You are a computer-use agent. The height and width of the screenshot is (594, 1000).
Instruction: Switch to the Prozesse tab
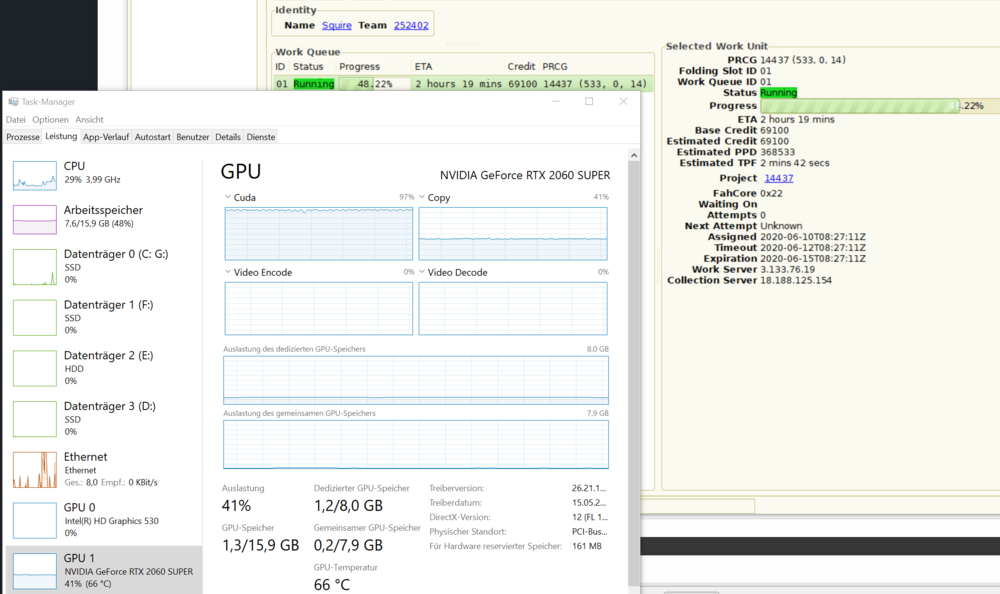pyautogui.click(x=23, y=136)
